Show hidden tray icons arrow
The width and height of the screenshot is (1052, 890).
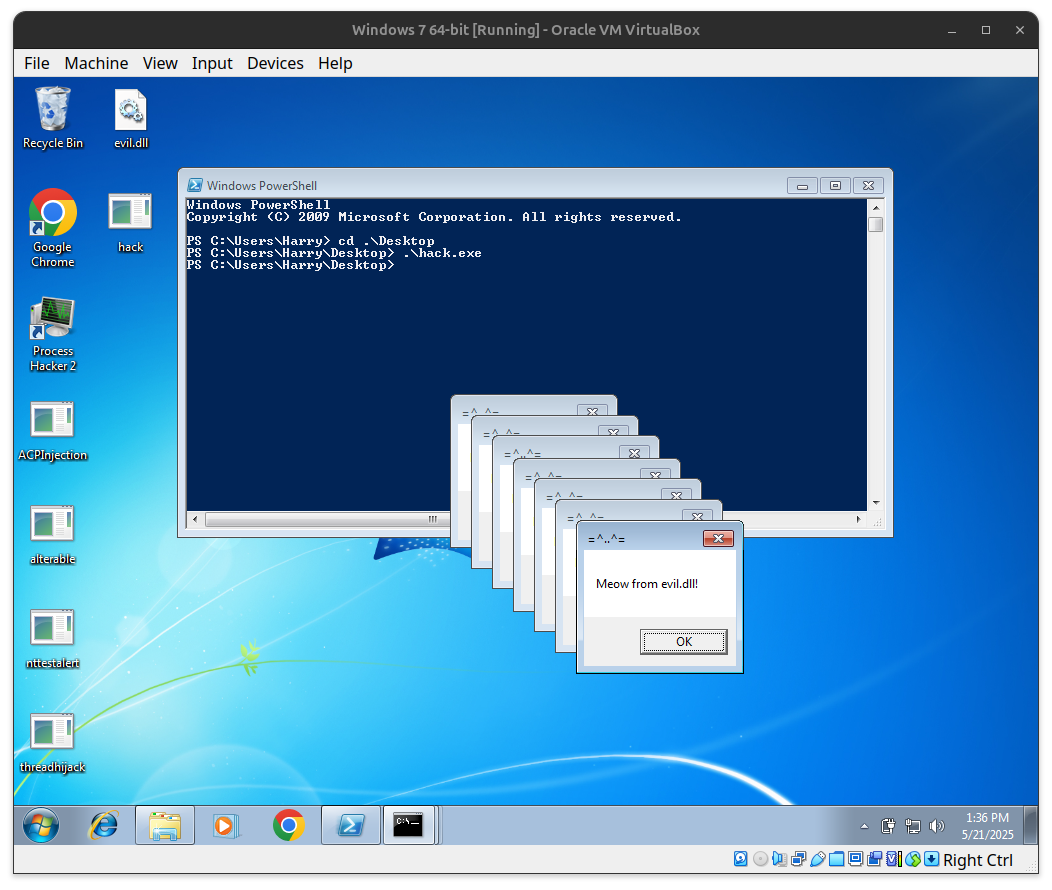[864, 826]
